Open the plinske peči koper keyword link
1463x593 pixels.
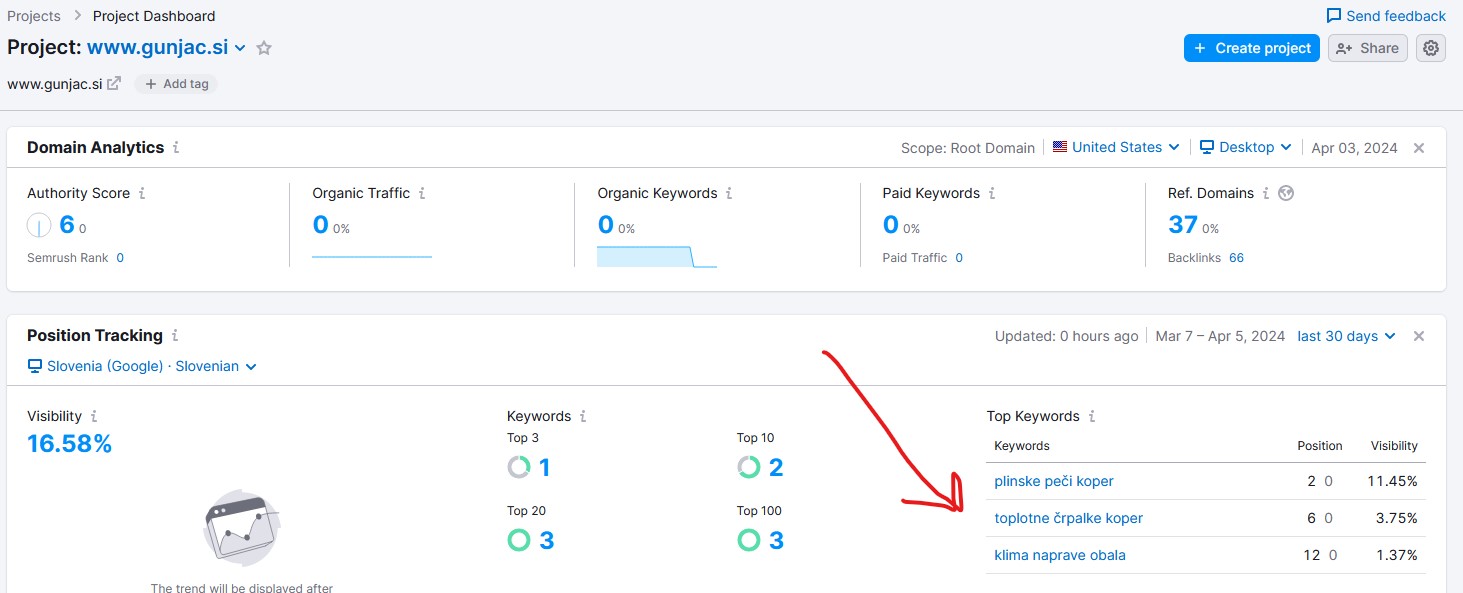point(1053,481)
